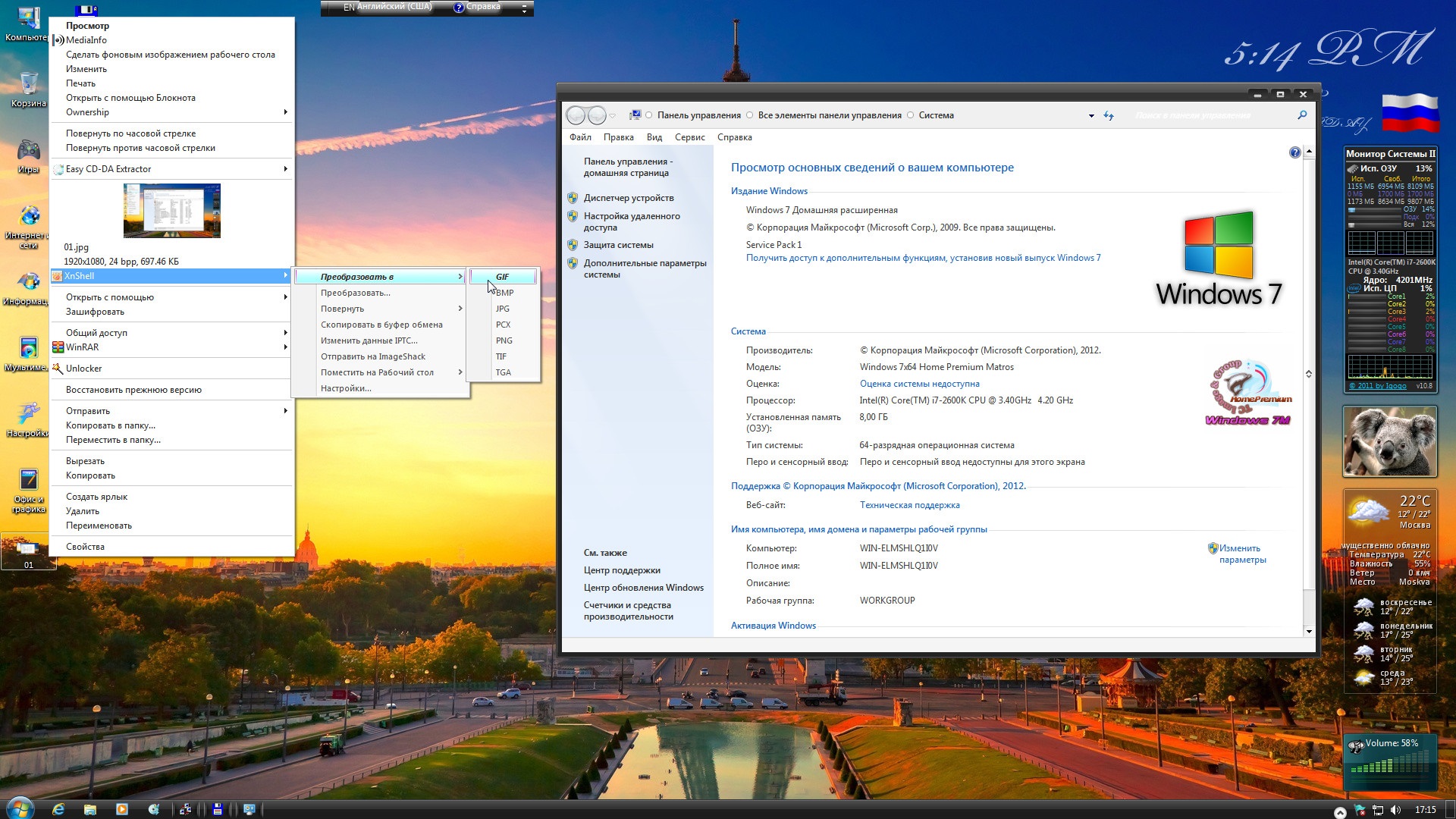Click the System window scrollbar down arrow
This screenshot has height=819, width=1456.
click(x=1309, y=631)
